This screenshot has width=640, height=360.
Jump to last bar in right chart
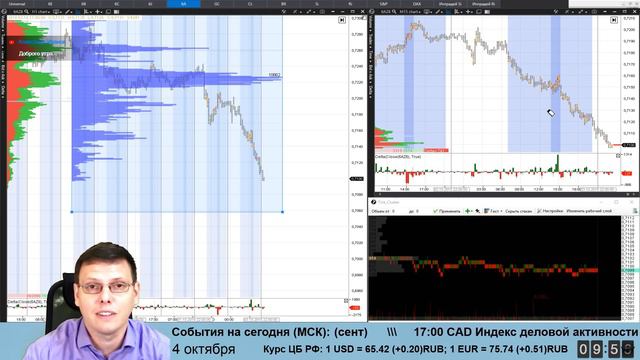click(614, 20)
